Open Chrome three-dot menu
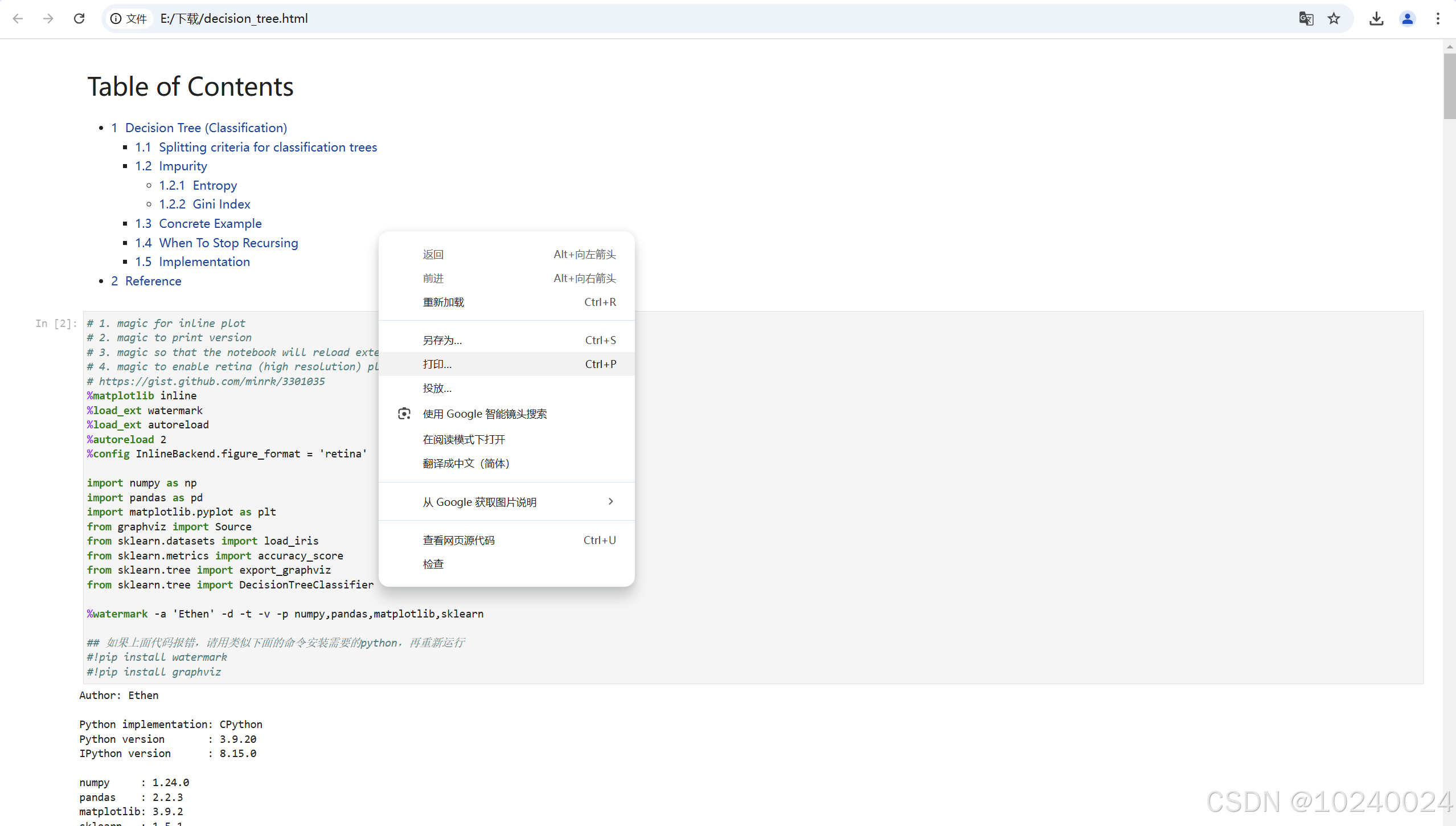1456x826 pixels. tap(1438, 19)
